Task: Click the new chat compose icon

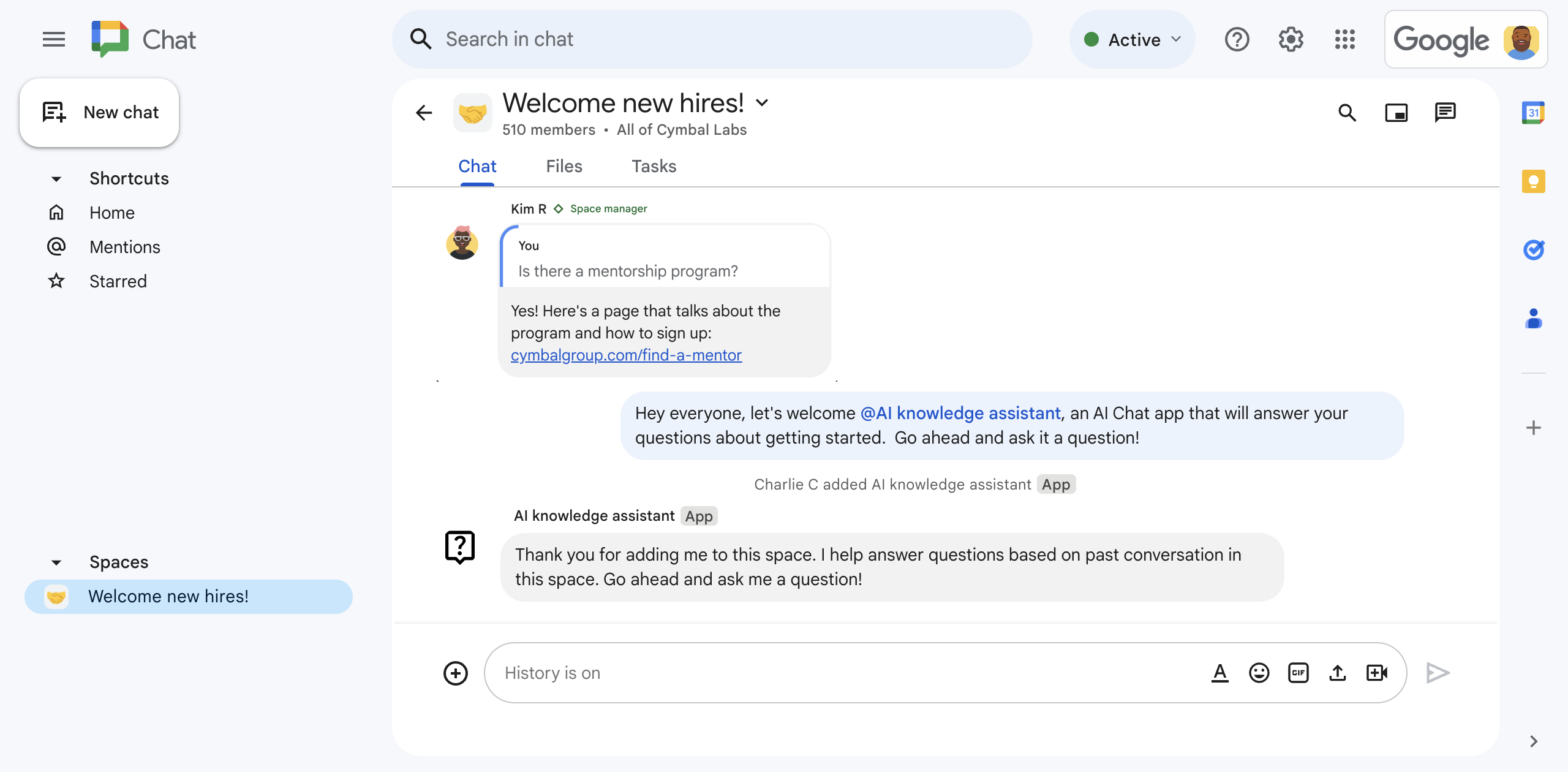Action: pos(53,111)
